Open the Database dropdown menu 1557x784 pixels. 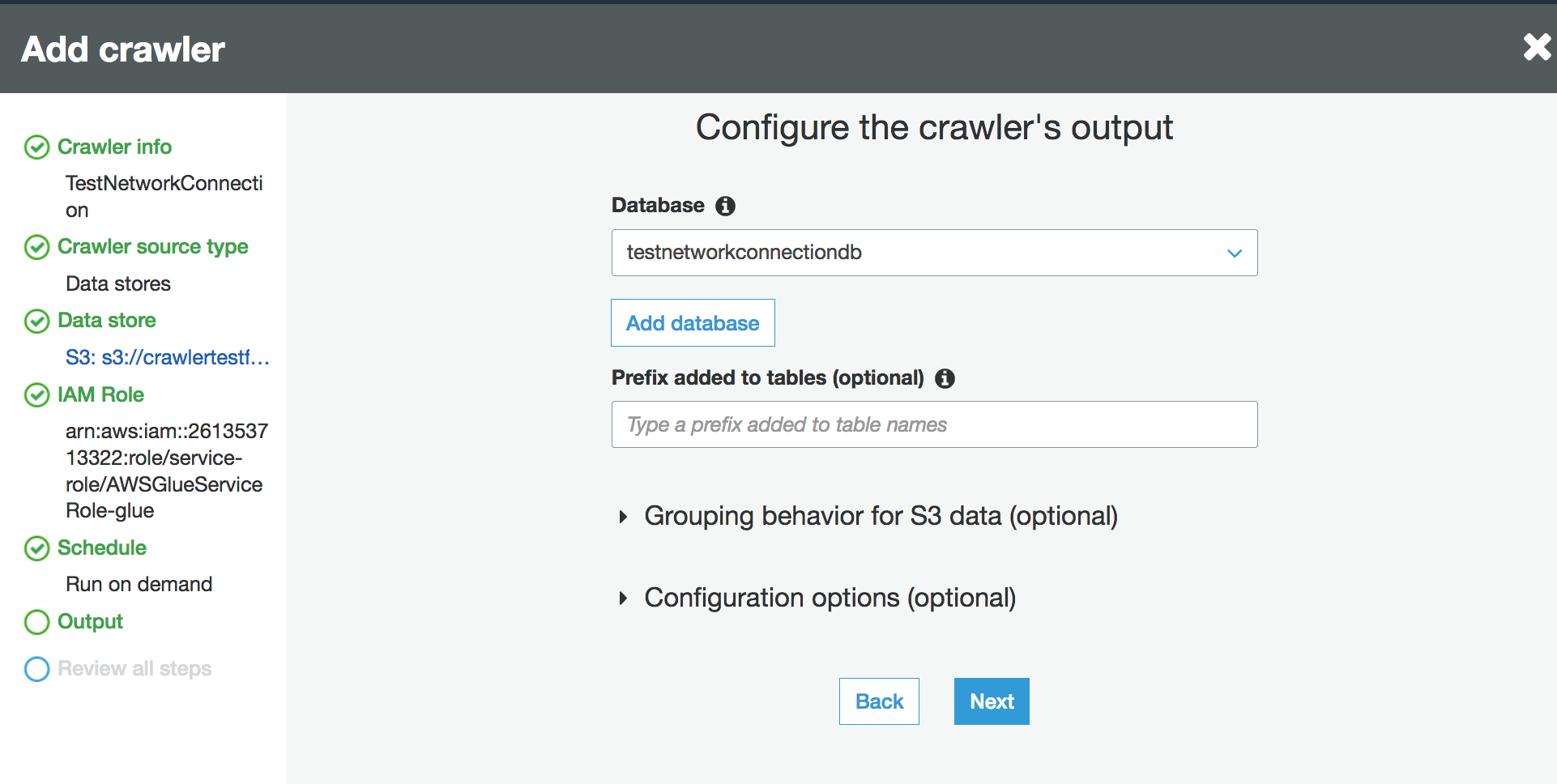click(934, 253)
